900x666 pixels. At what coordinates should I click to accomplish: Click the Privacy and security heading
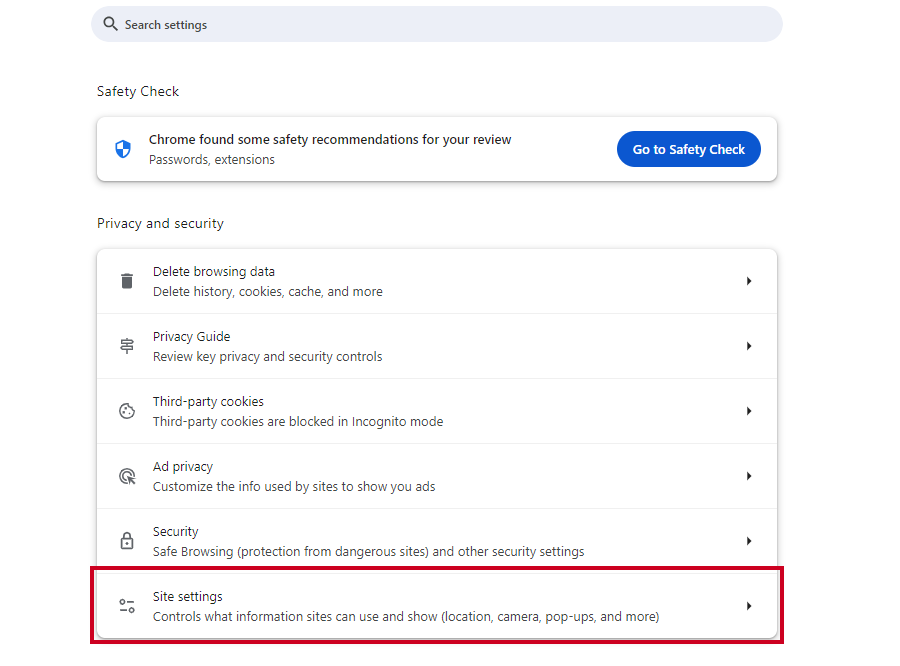tap(160, 223)
